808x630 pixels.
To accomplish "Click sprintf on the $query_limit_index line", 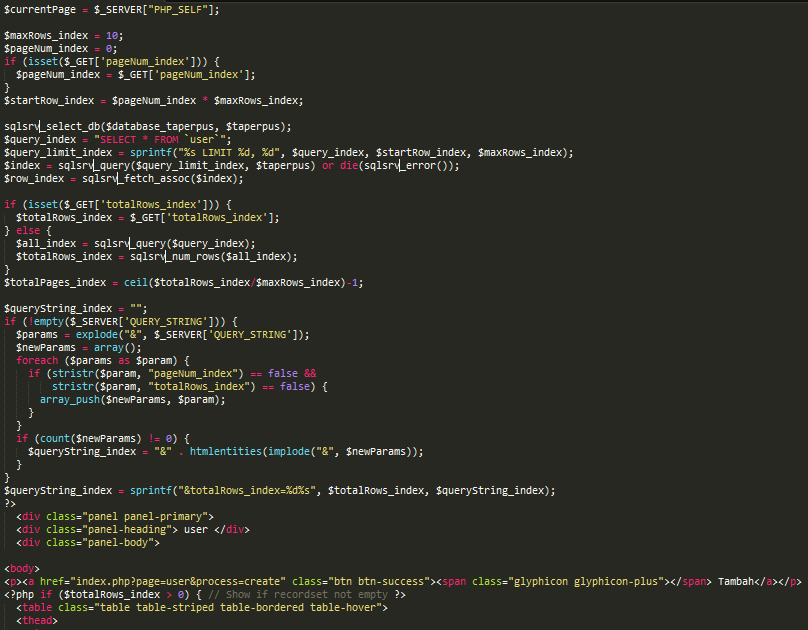I will [150, 152].
